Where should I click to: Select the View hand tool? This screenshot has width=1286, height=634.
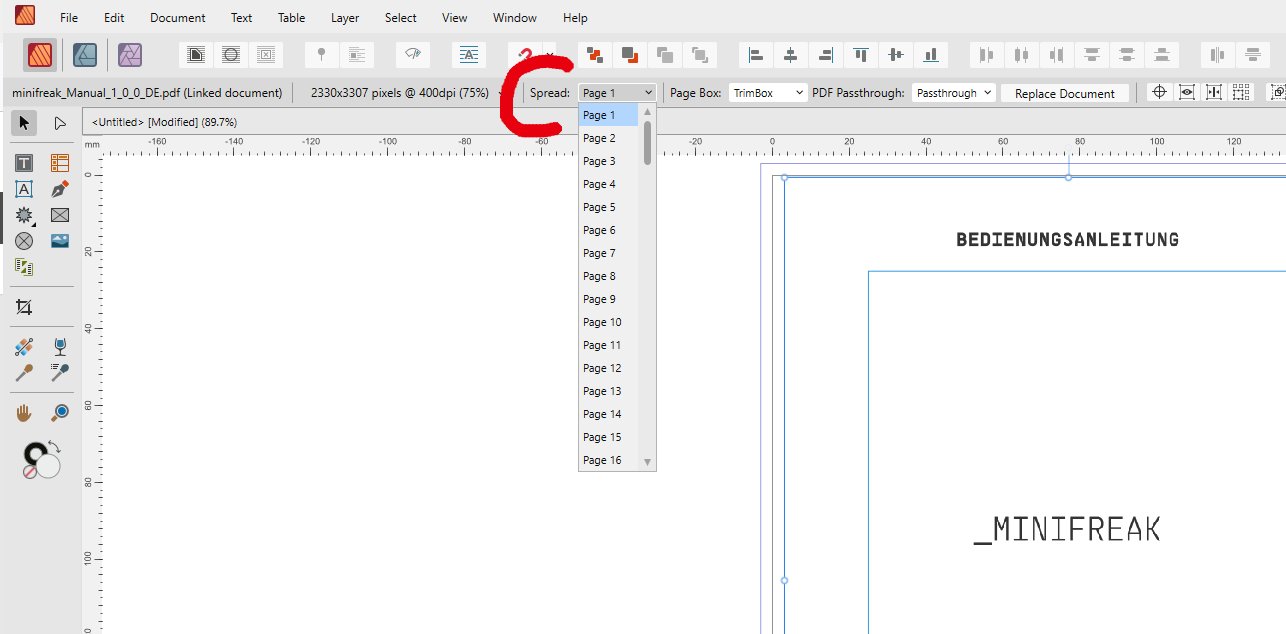(x=25, y=412)
